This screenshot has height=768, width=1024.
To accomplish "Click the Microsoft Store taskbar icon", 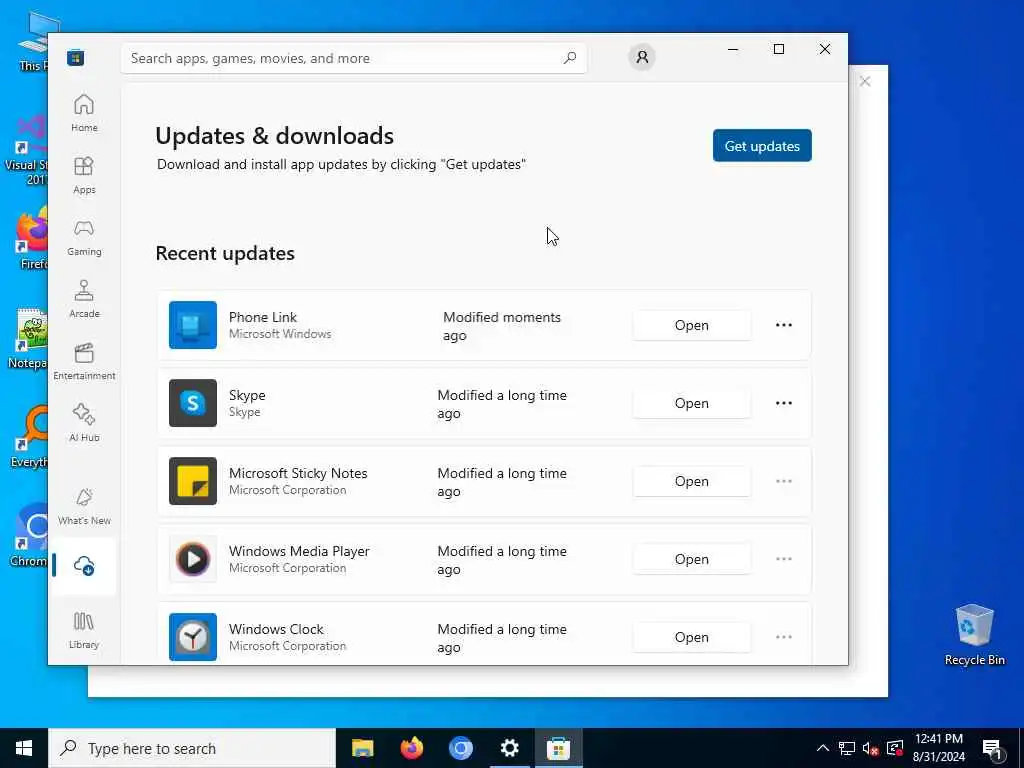I will 558,748.
